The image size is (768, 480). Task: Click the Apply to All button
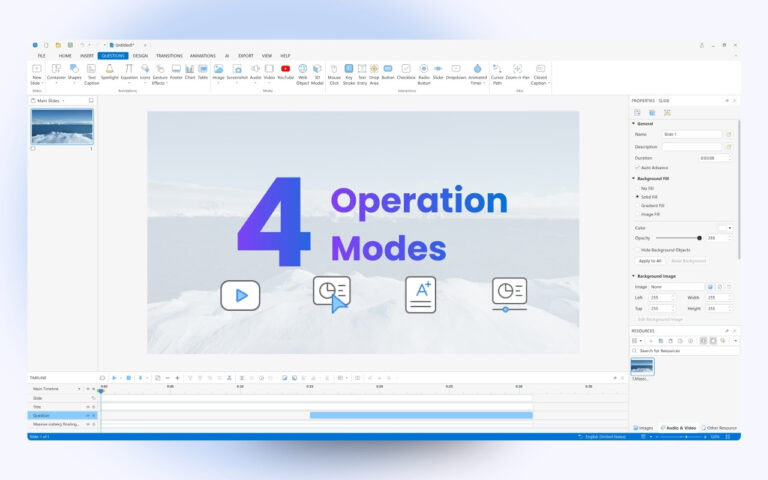[x=649, y=261]
